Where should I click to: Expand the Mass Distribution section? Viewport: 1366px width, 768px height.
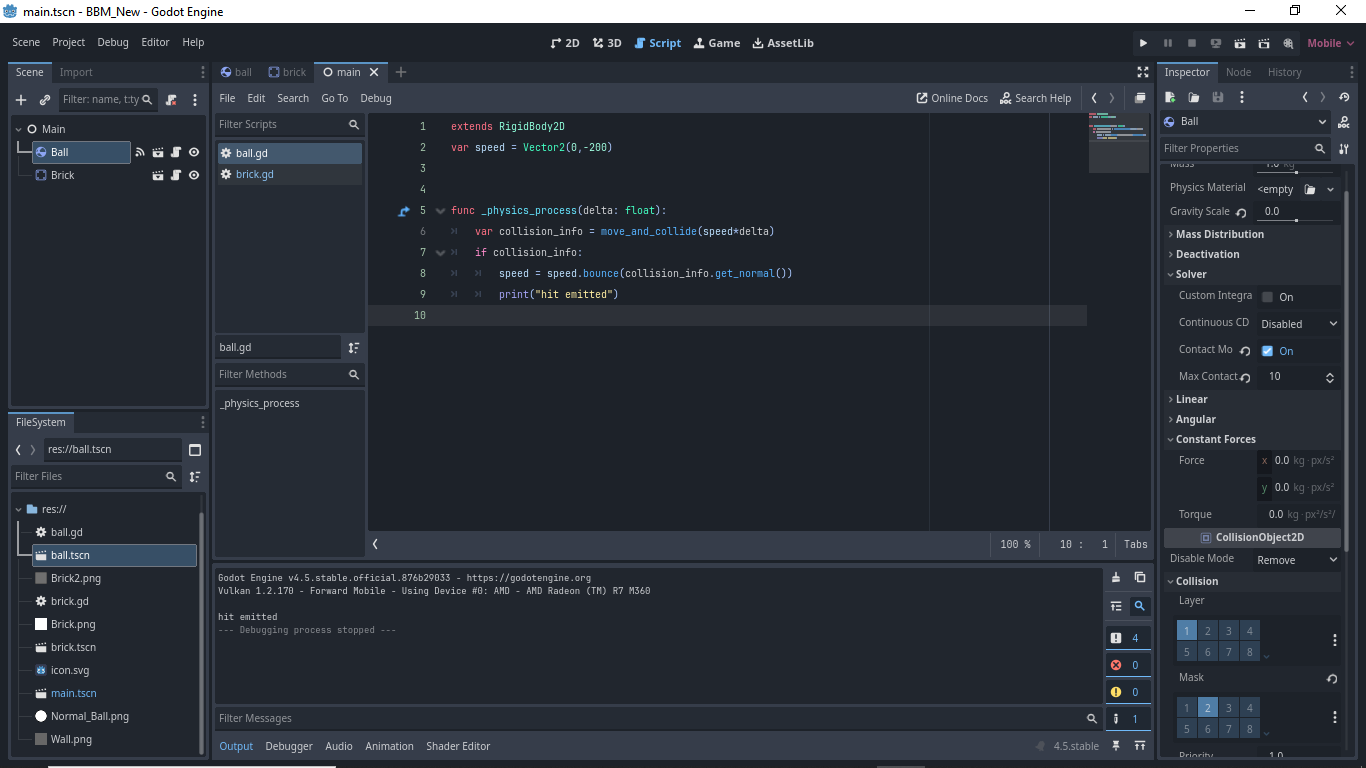pos(1252,234)
